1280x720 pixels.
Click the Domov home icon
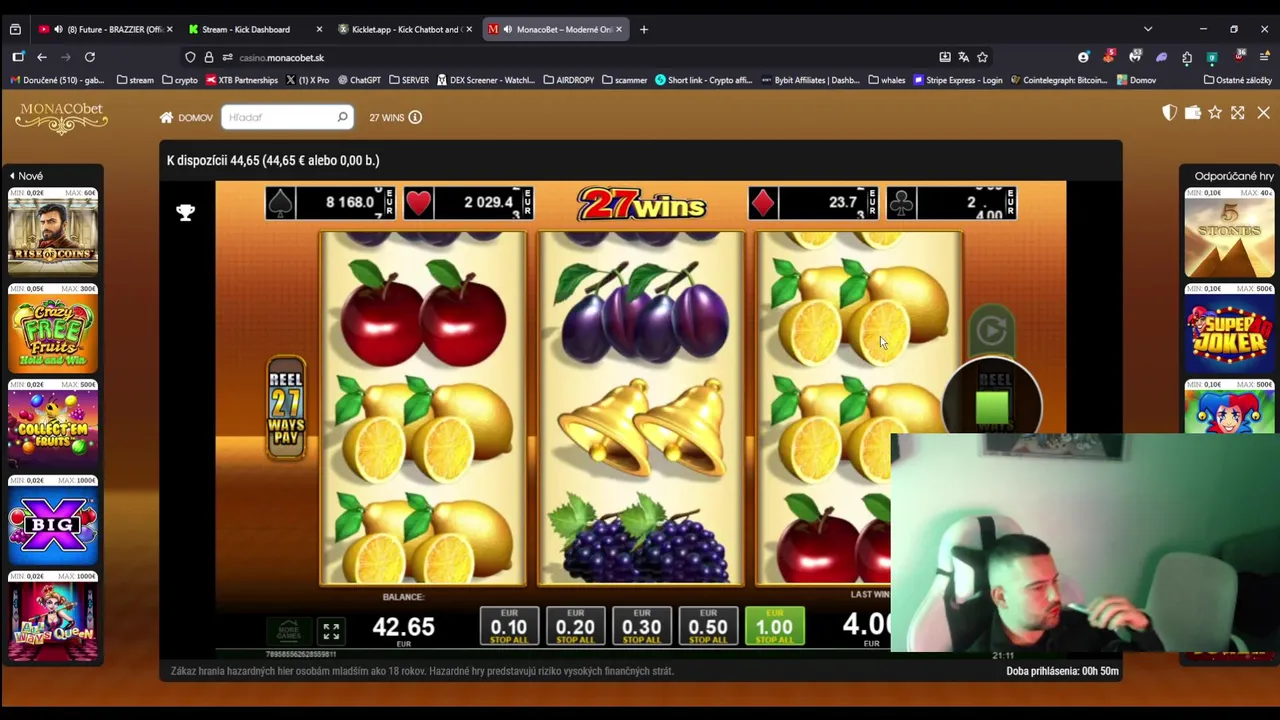pos(166,117)
